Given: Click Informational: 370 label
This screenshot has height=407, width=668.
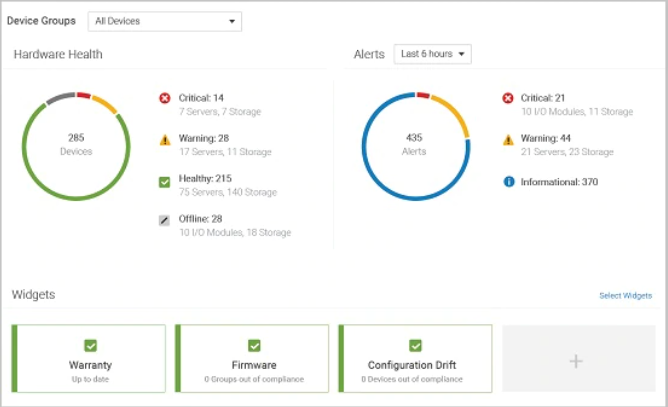Looking at the screenshot, I should coord(559,182).
